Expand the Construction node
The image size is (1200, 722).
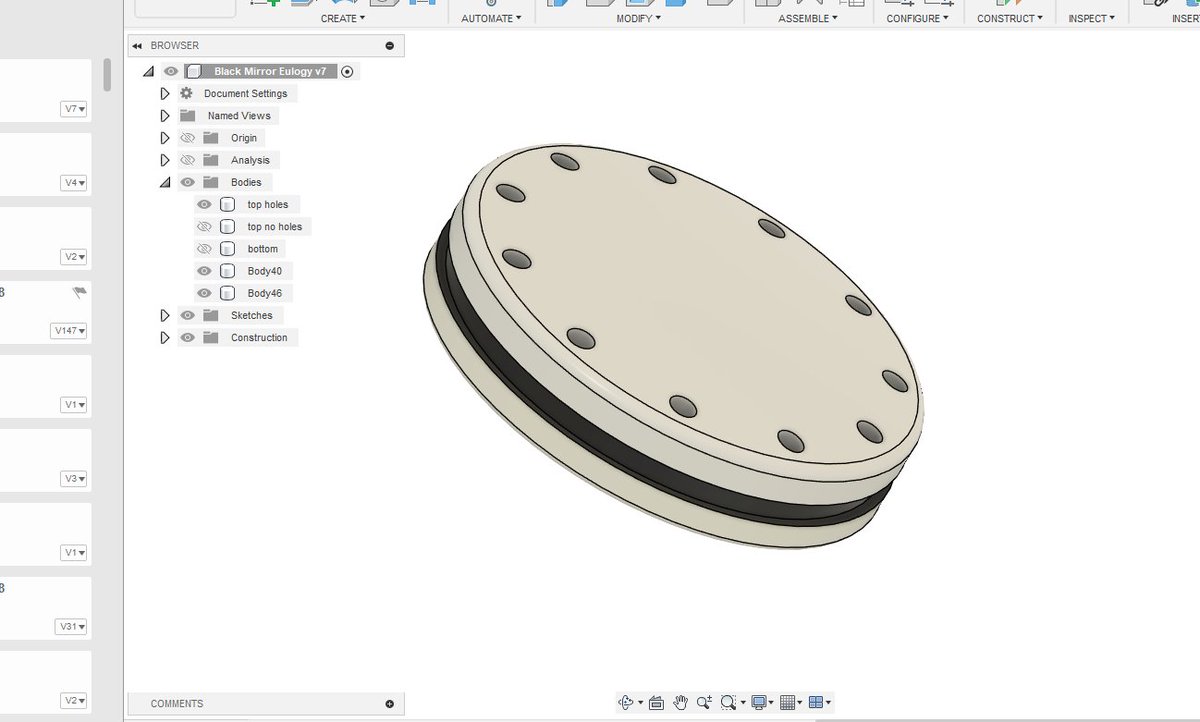coord(165,337)
